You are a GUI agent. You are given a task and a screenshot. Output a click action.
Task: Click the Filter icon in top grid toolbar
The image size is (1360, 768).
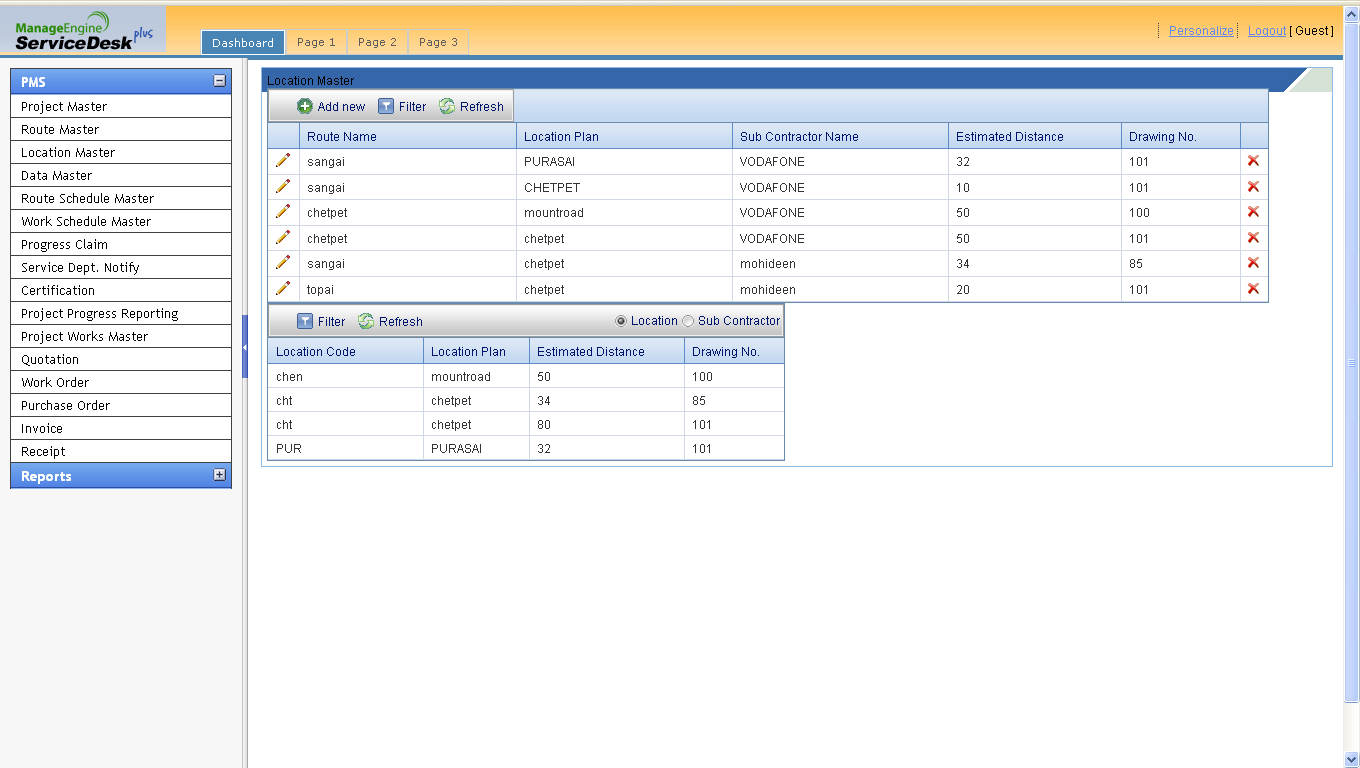(x=386, y=106)
